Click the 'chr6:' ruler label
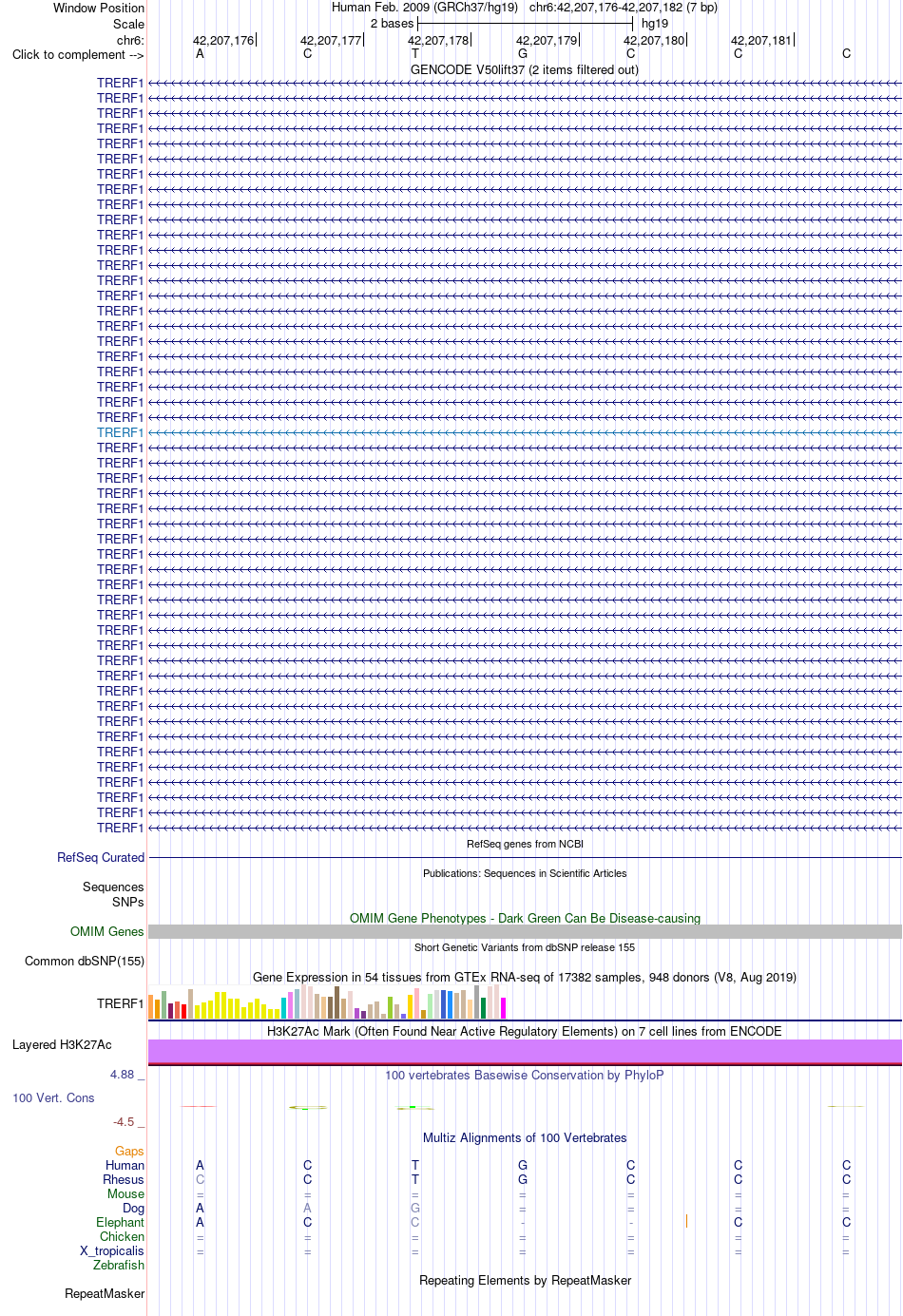This screenshot has height=1316, width=903. (130, 40)
